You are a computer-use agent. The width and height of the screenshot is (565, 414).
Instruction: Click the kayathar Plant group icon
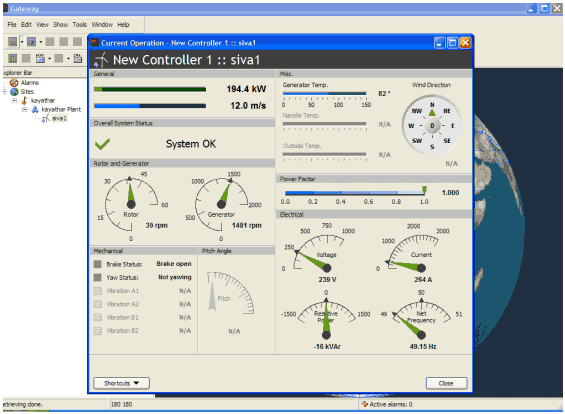pyautogui.click(x=35, y=109)
